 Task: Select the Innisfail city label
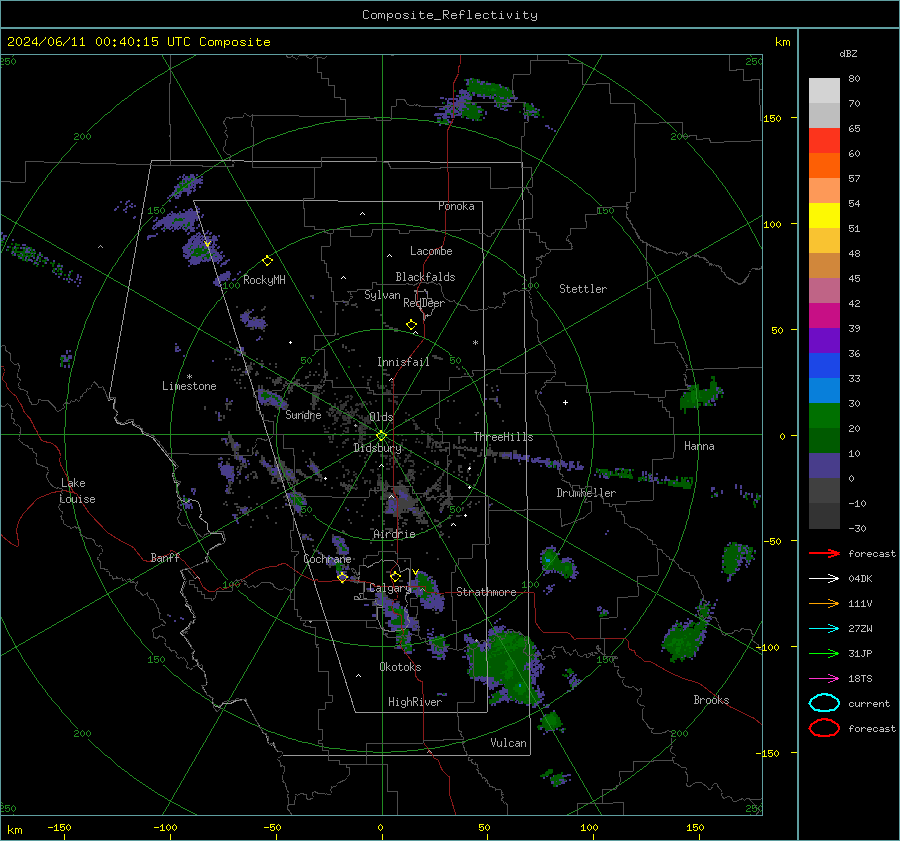click(x=403, y=362)
